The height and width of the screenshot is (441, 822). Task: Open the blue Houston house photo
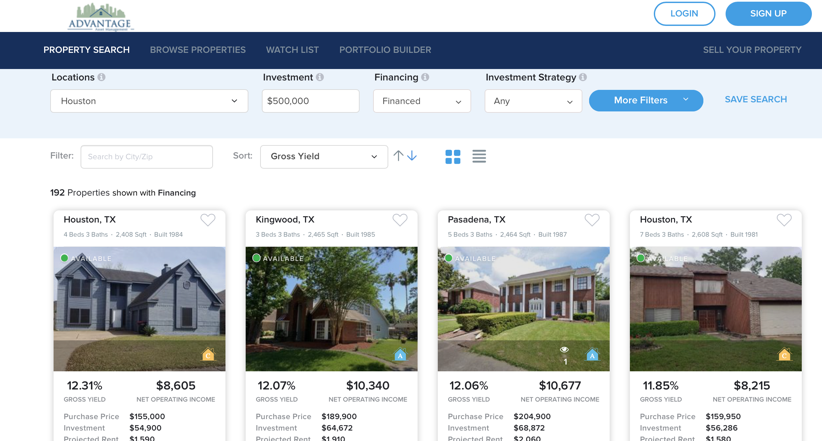click(139, 309)
